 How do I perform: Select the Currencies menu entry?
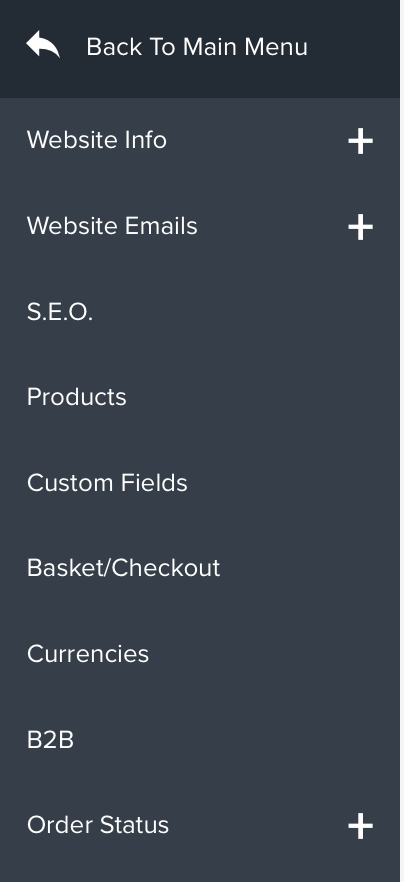coord(88,654)
